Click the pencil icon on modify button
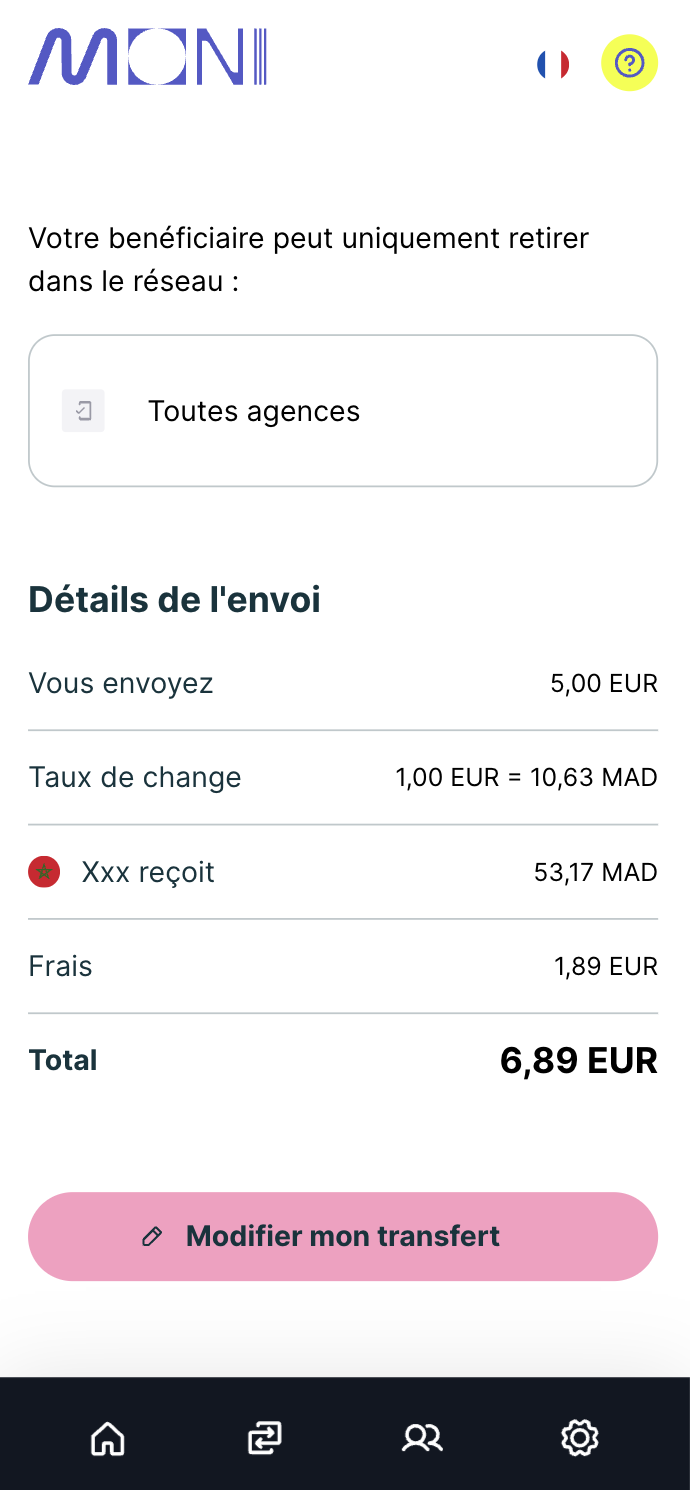Image resolution: width=690 pixels, height=1490 pixels. coord(152,1237)
